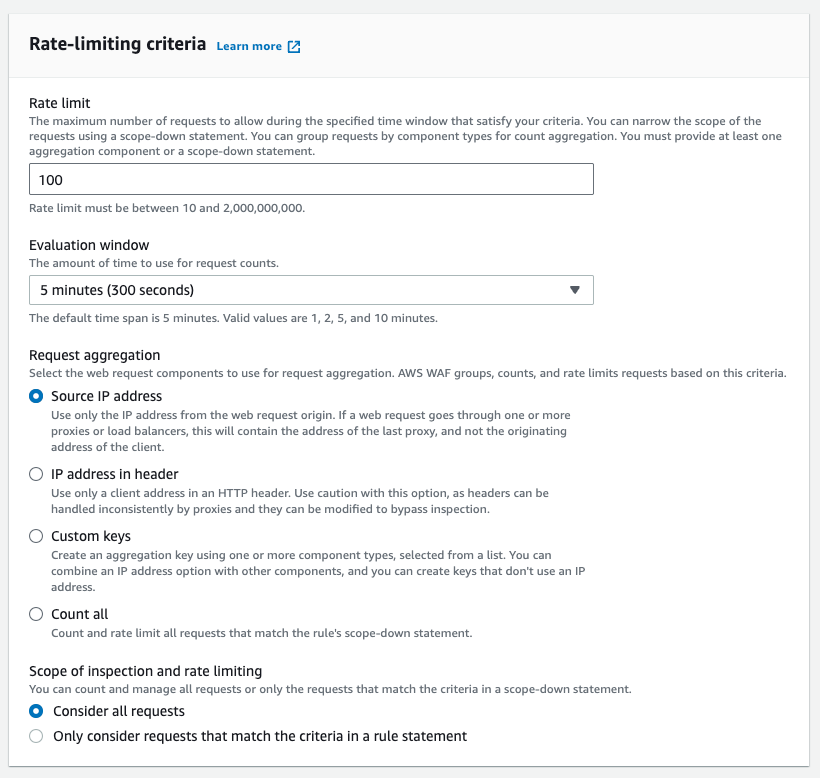Click the Request aggregation section label

[x=95, y=356]
